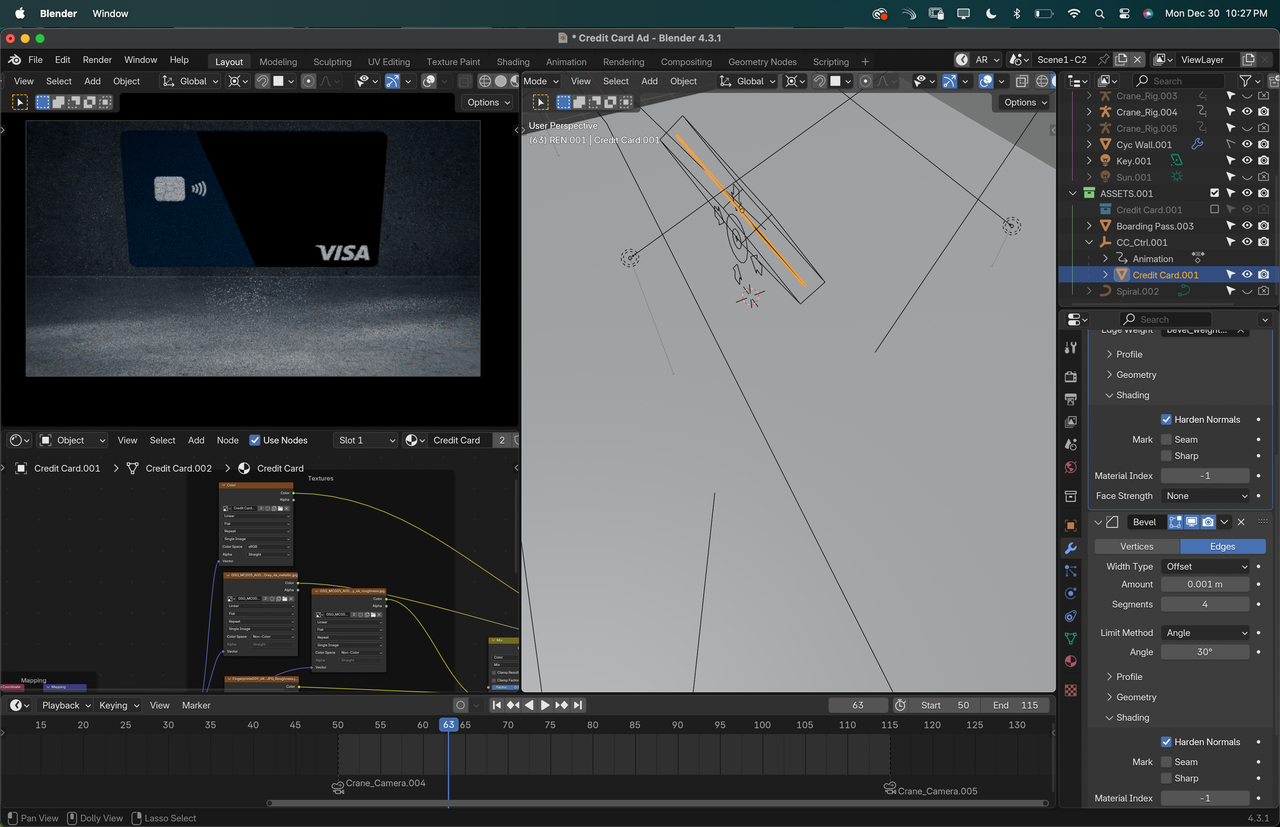Toggle Bevel modifier edit mode display
The image size is (1280, 827).
(x=1176, y=522)
